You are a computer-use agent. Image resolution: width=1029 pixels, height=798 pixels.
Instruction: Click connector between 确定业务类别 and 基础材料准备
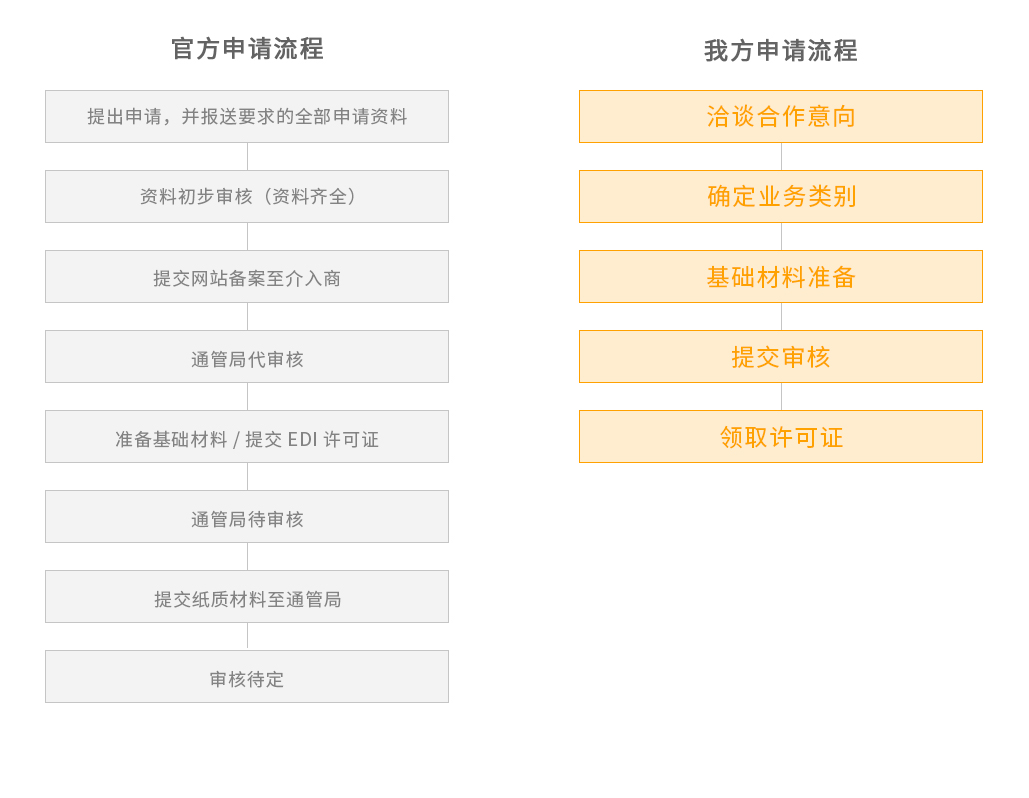coord(781,237)
